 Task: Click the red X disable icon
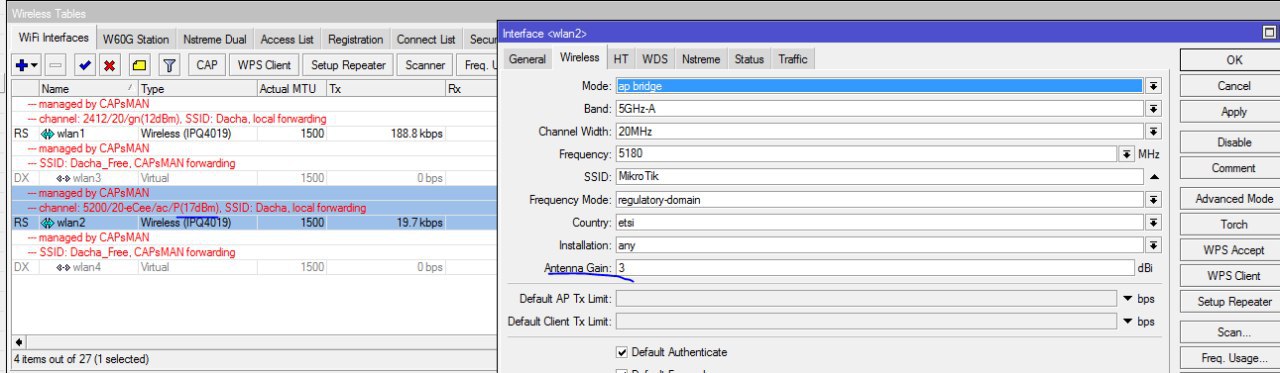pos(110,65)
